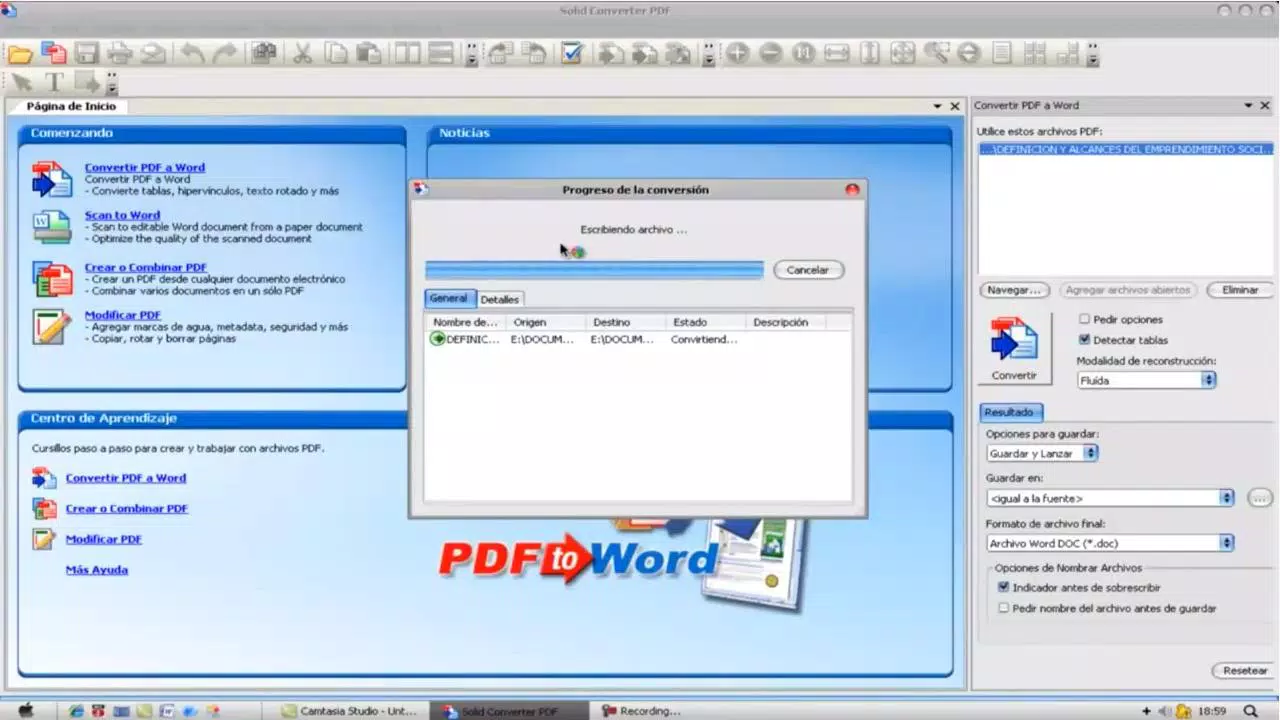Select the Resultado tab
The image size is (1280, 720).
coord(1010,411)
